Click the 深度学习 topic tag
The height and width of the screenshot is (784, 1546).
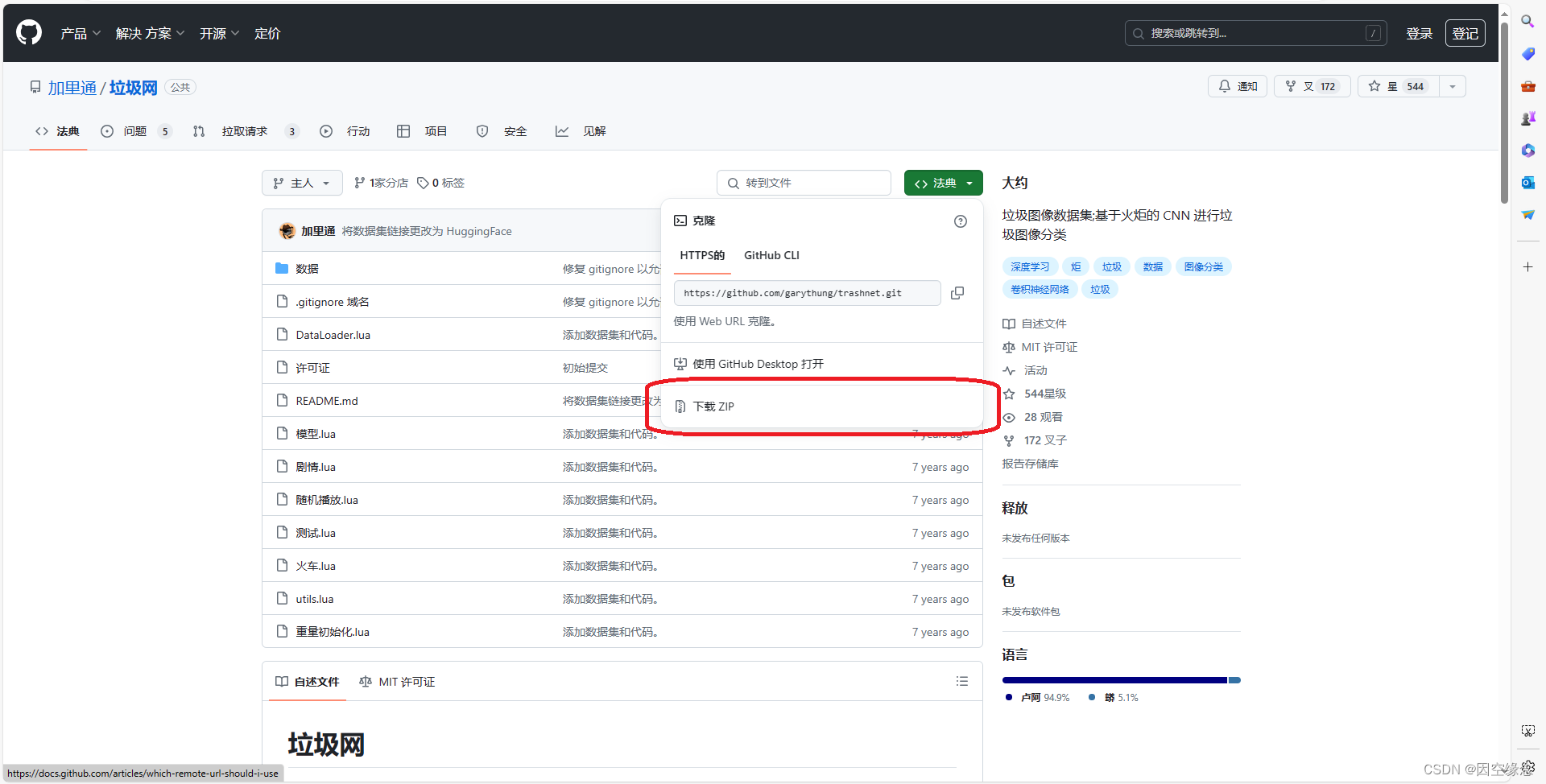pyautogui.click(x=1030, y=266)
